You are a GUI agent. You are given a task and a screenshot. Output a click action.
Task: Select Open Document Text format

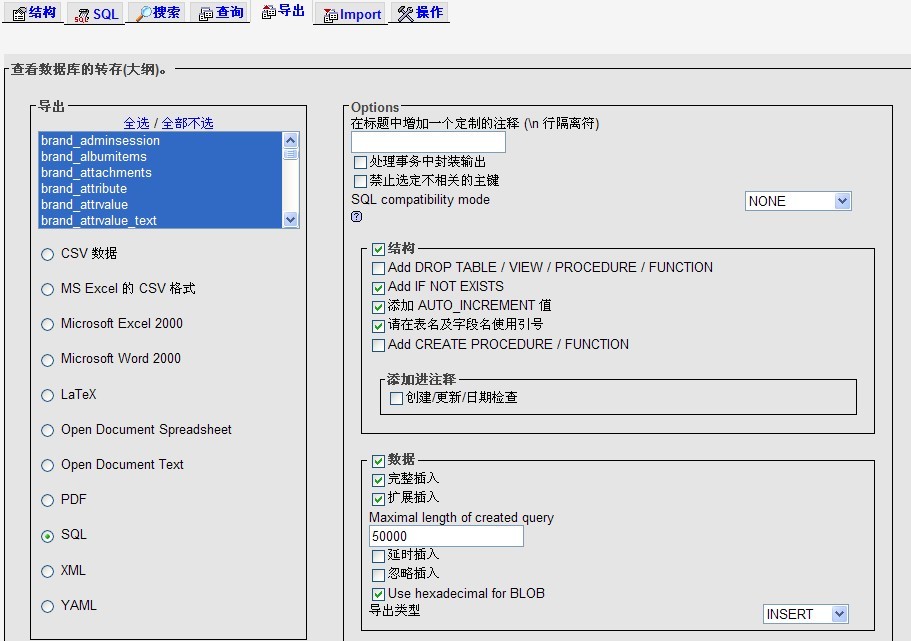point(48,465)
